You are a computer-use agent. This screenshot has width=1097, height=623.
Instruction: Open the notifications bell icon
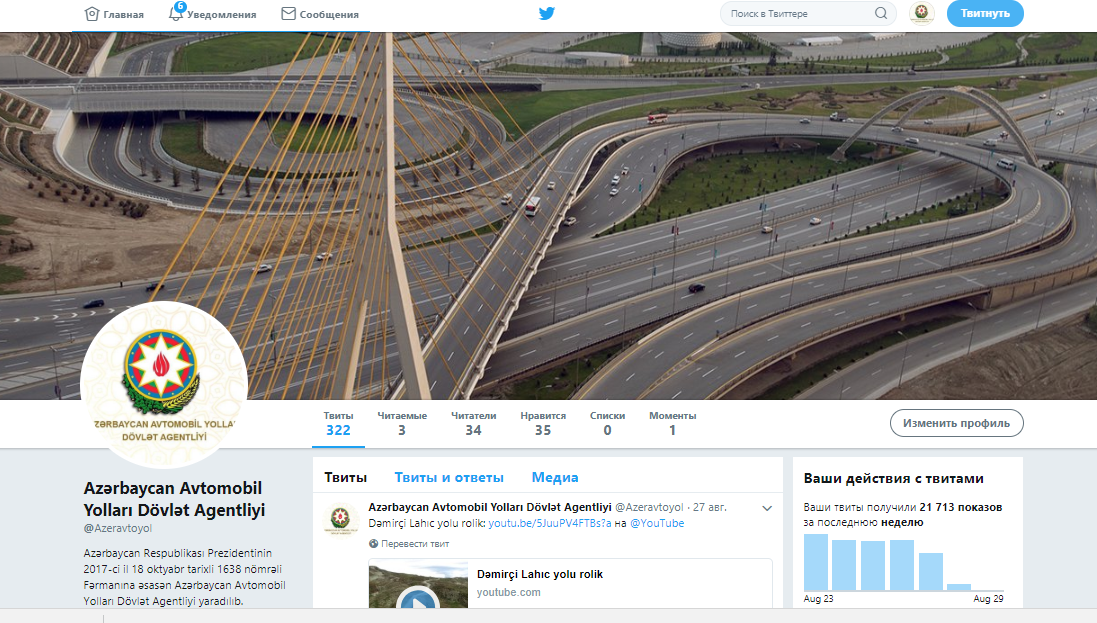tap(178, 14)
